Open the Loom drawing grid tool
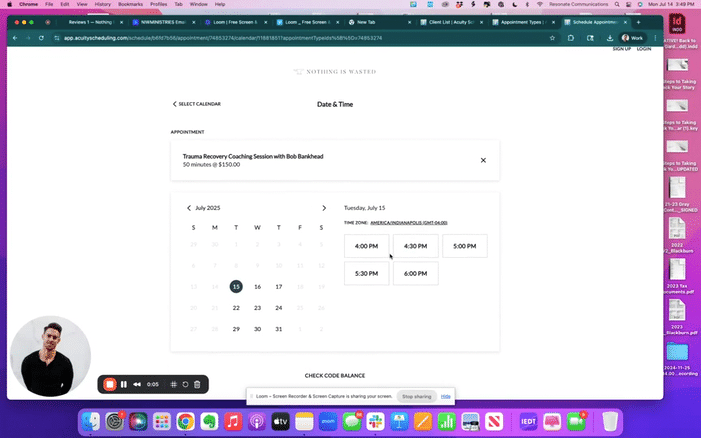The image size is (701, 438). click(x=173, y=384)
